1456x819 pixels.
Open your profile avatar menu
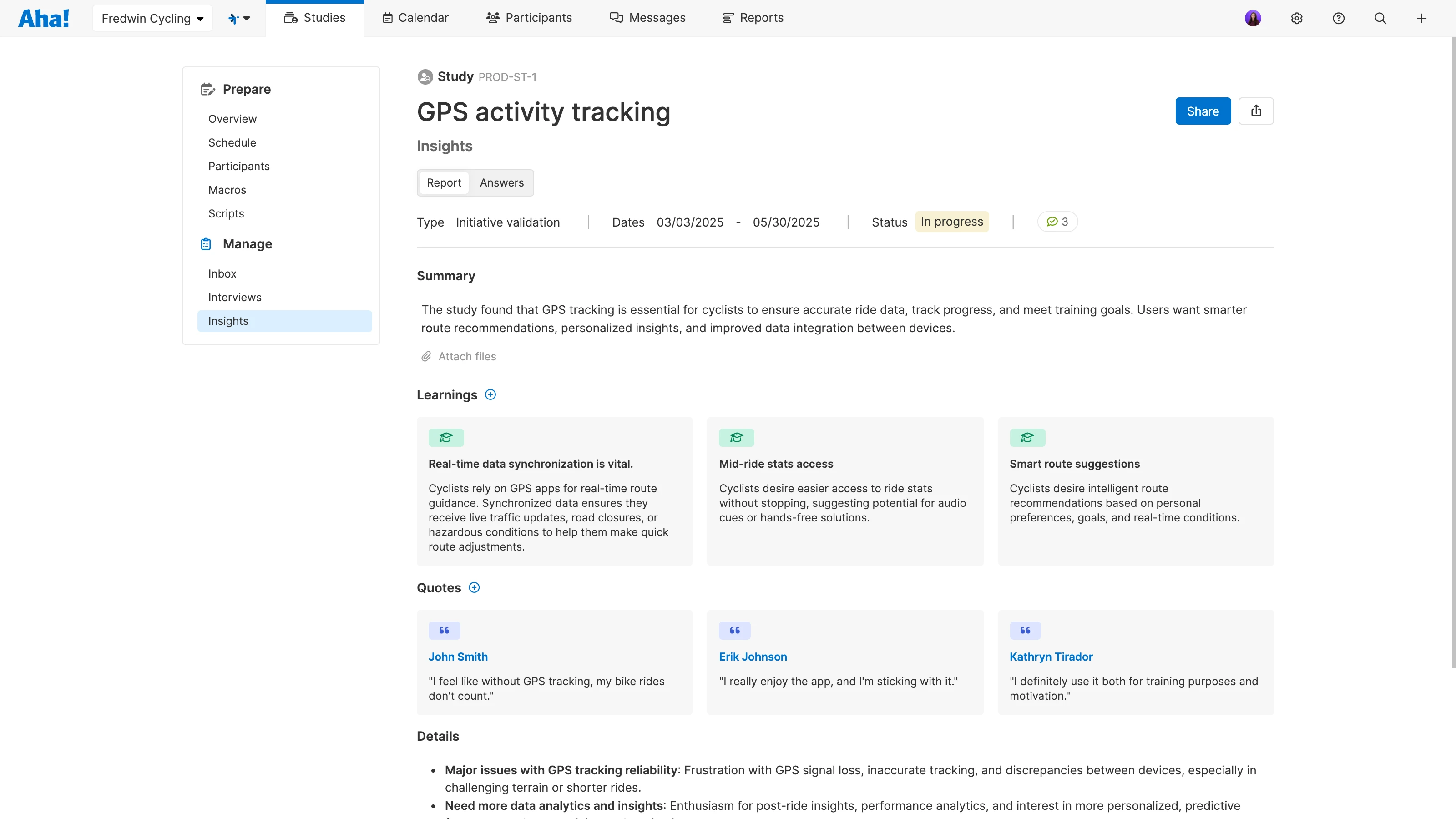tap(1253, 18)
